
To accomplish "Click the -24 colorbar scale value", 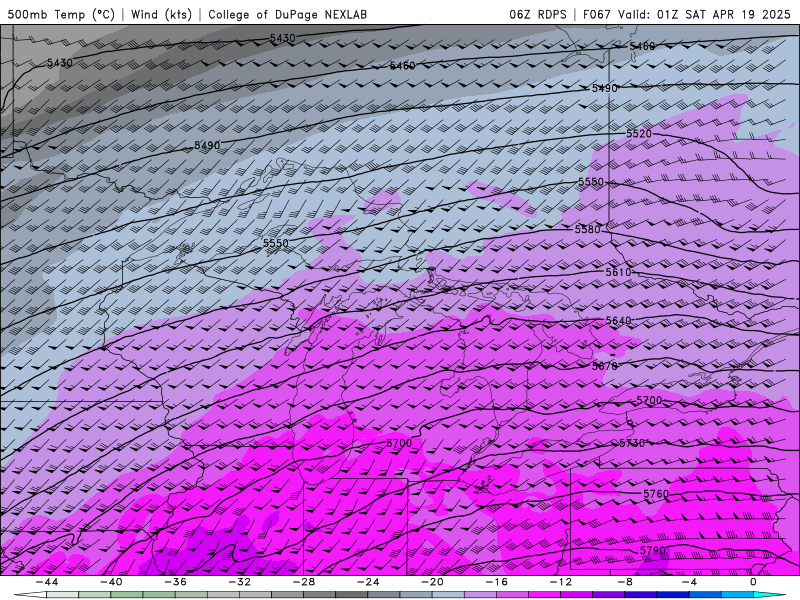I will pos(368,582).
